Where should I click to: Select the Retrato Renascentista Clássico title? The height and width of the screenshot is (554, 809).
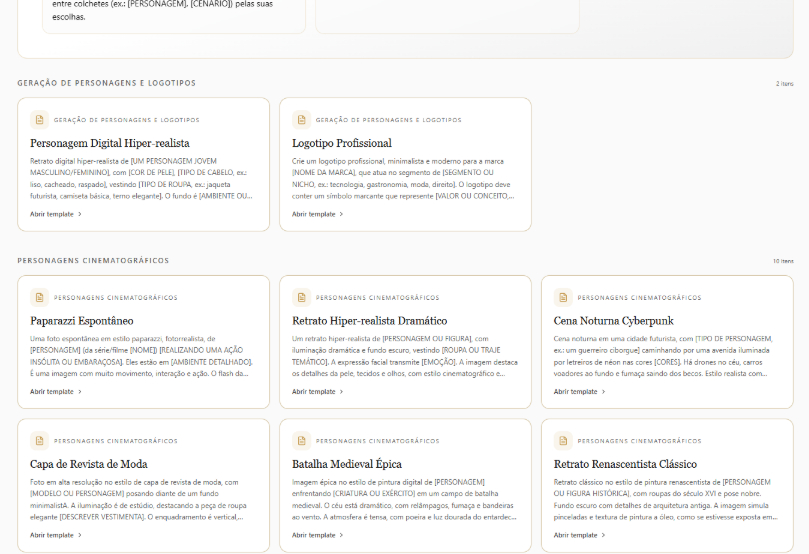[x=625, y=464]
